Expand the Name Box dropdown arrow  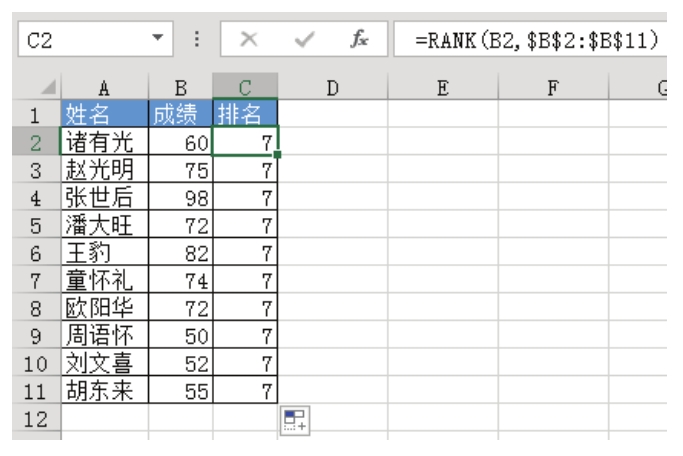[157, 40]
